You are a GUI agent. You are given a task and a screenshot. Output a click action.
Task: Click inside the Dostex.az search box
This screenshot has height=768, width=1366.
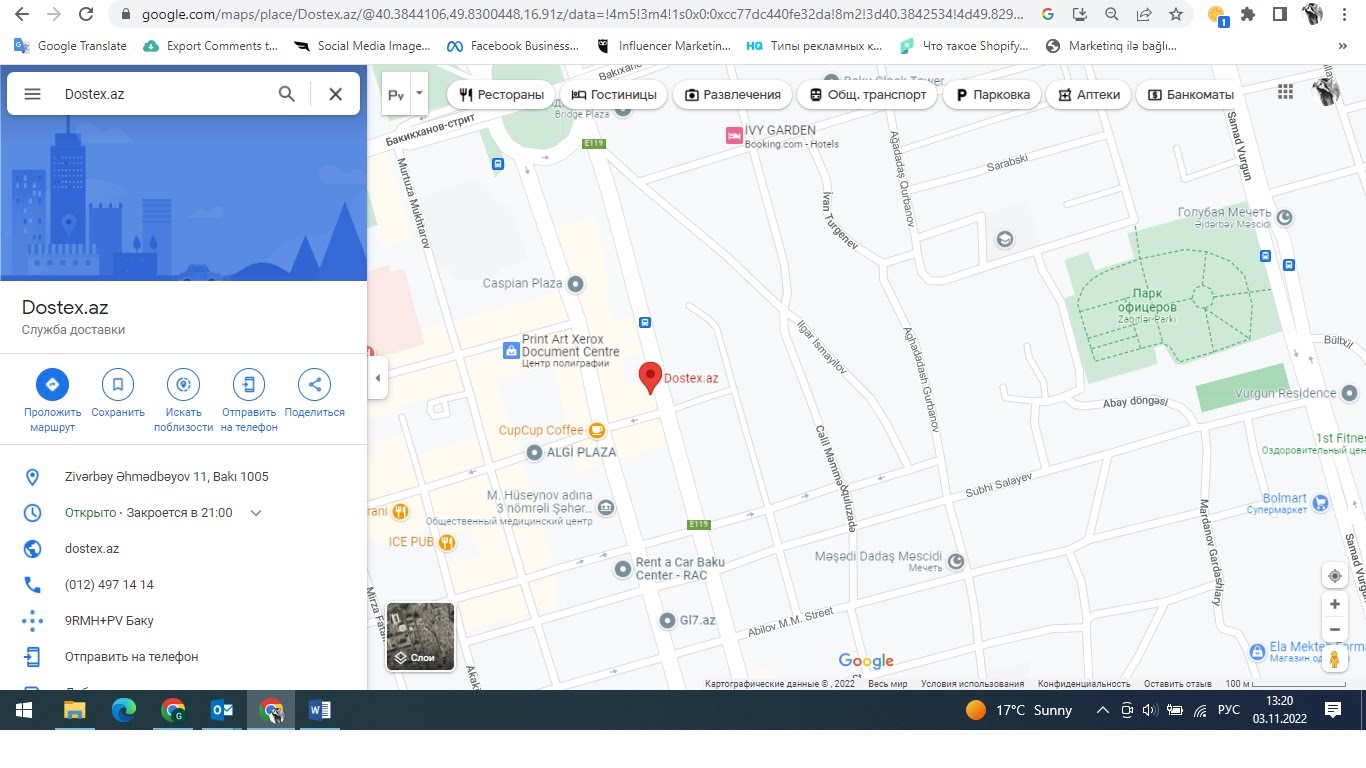(165, 94)
